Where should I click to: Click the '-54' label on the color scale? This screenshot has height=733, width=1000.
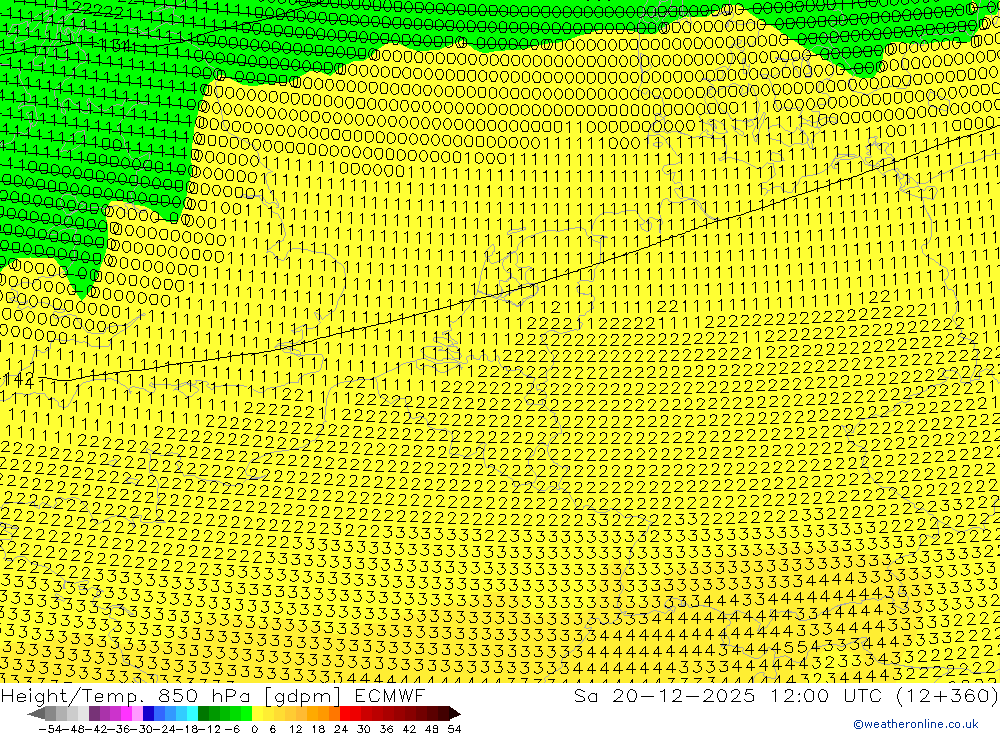[50, 729]
